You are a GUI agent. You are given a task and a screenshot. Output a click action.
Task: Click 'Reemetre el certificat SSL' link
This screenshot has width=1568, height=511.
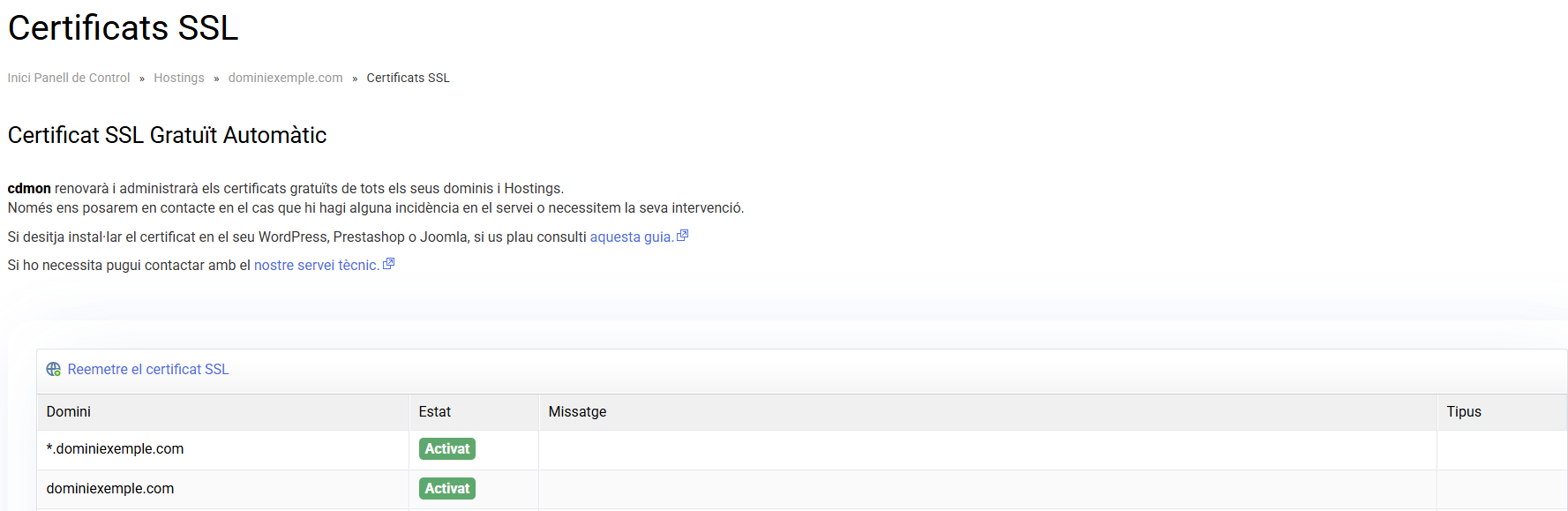coord(148,370)
